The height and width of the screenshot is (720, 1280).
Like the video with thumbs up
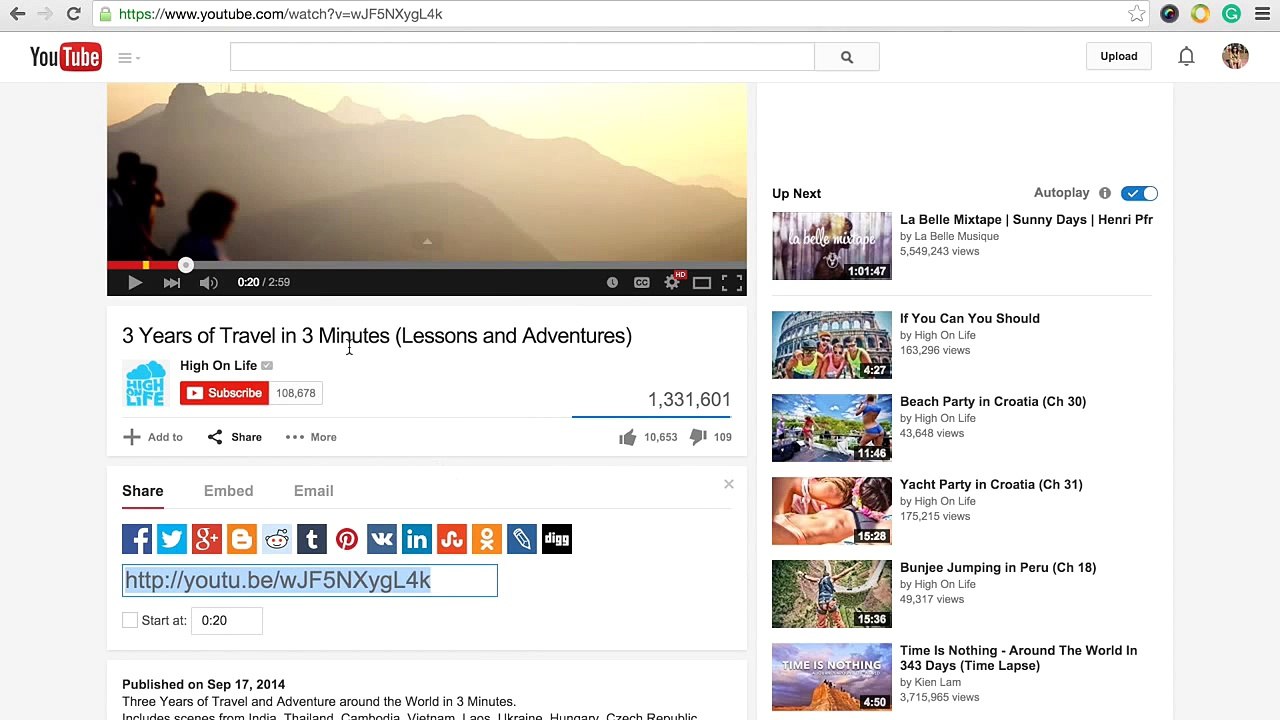pyautogui.click(x=627, y=437)
